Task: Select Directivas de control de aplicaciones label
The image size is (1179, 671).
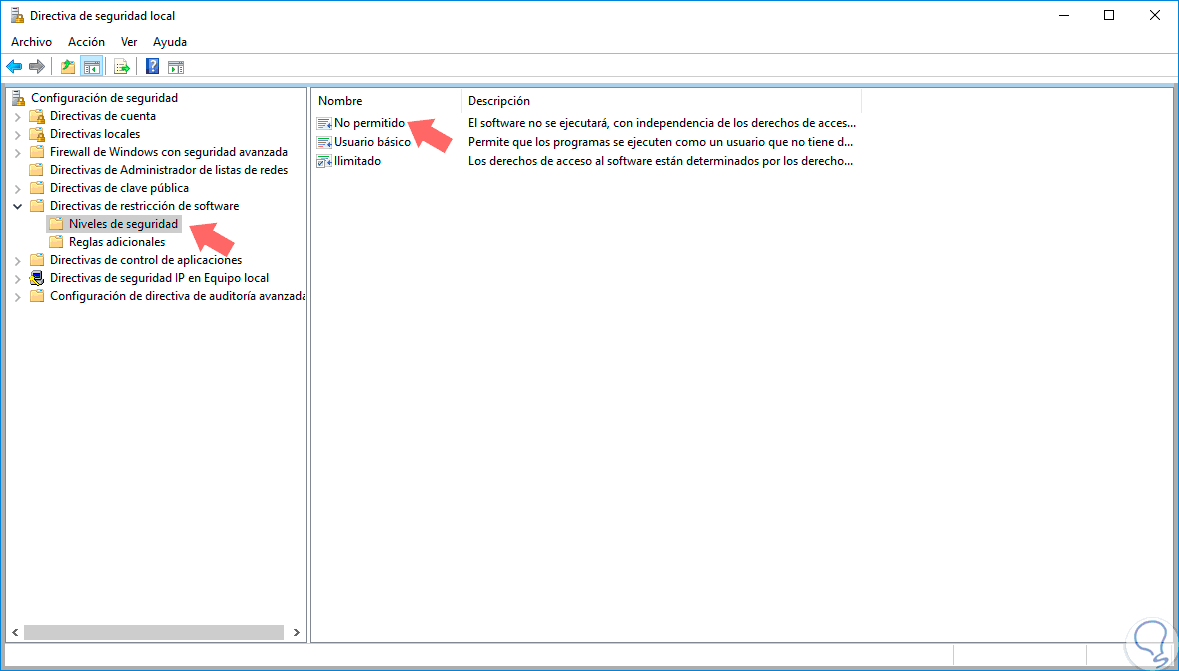Action: pos(146,260)
